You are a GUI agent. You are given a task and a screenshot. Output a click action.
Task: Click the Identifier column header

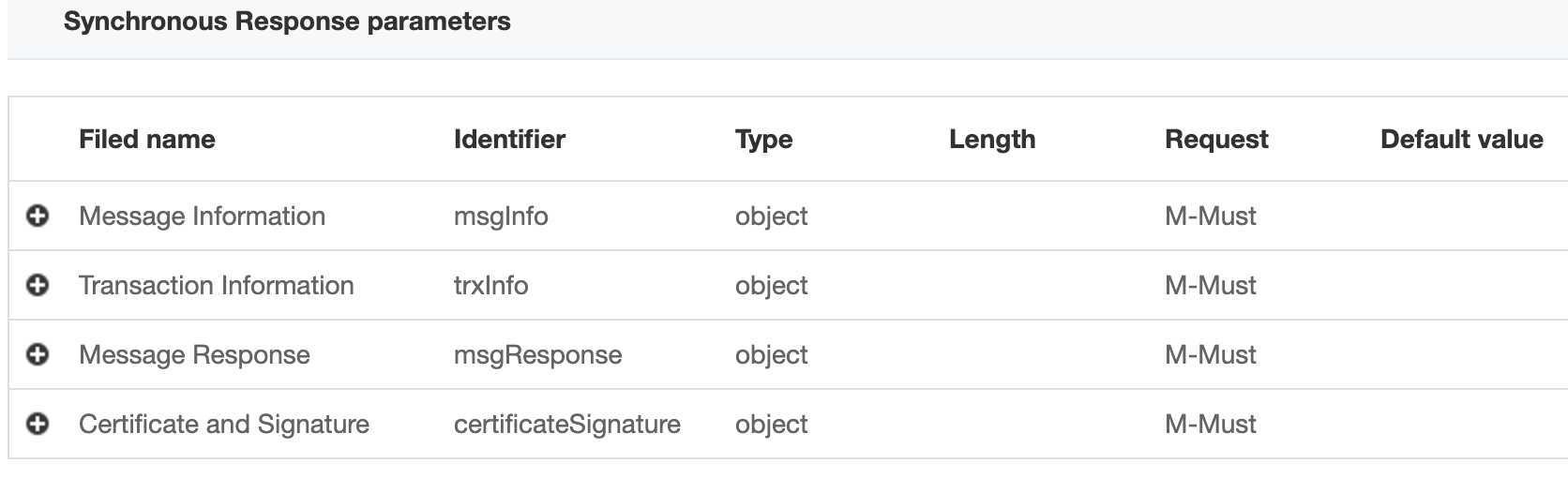click(x=509, y=140)
